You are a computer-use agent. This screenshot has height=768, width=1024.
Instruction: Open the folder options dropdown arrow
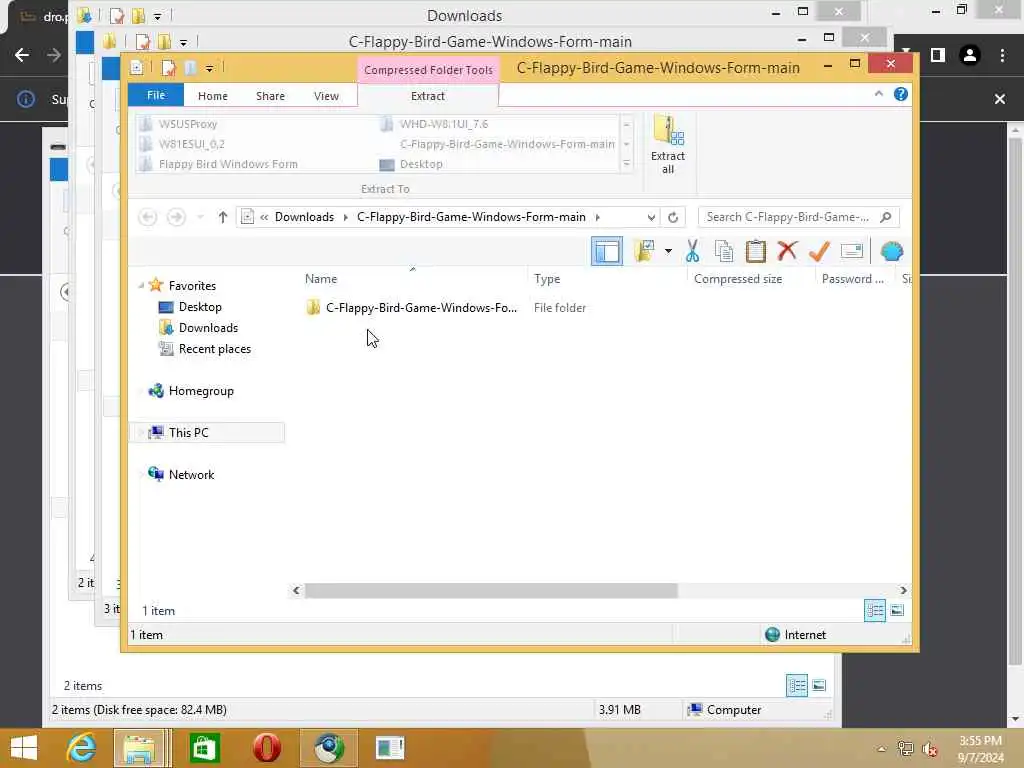click(668, 251)
